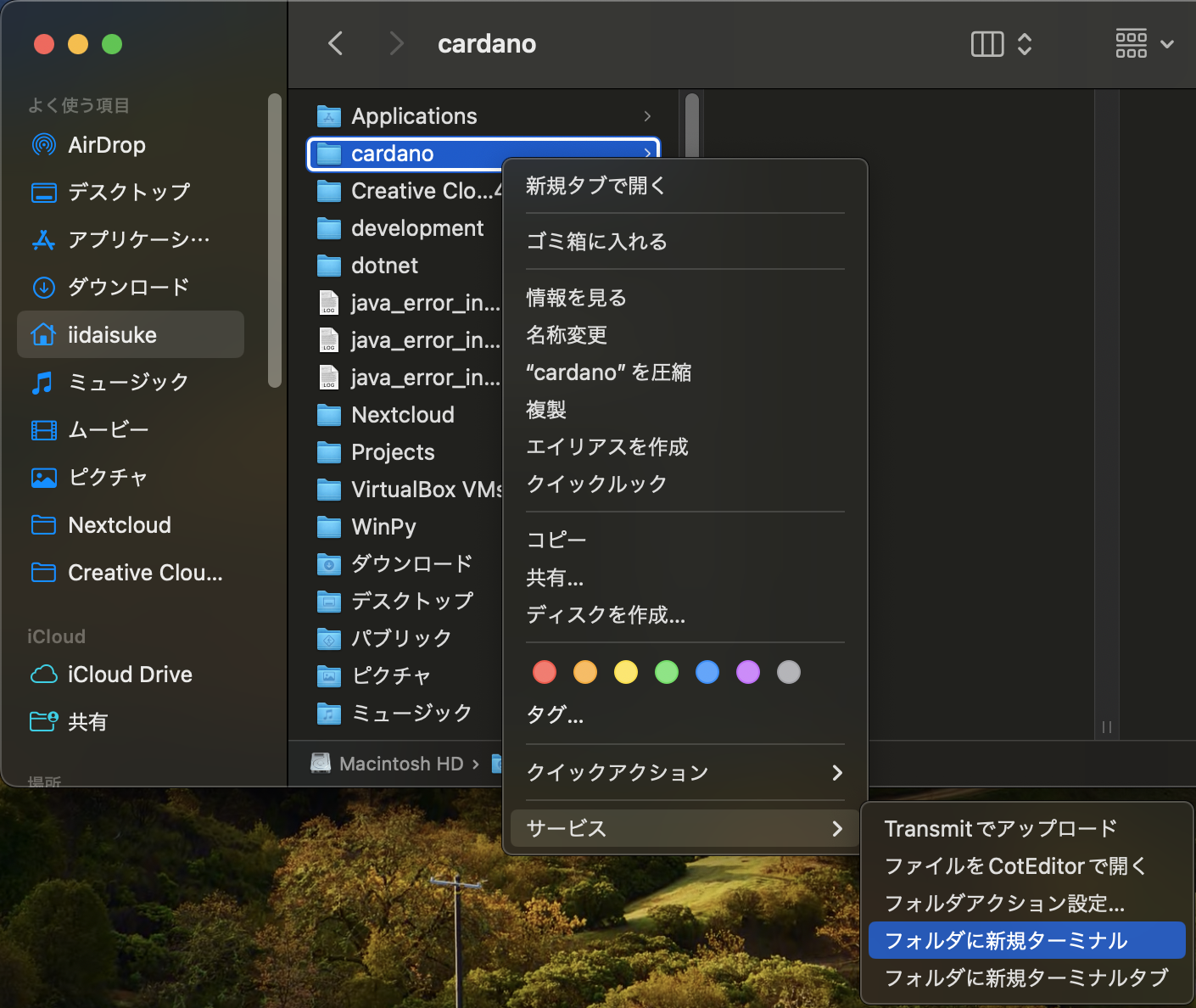This screenshot has height=1008, width=1196.
Task: Click the パブリック folder icon
Action: tap(329, 639)
